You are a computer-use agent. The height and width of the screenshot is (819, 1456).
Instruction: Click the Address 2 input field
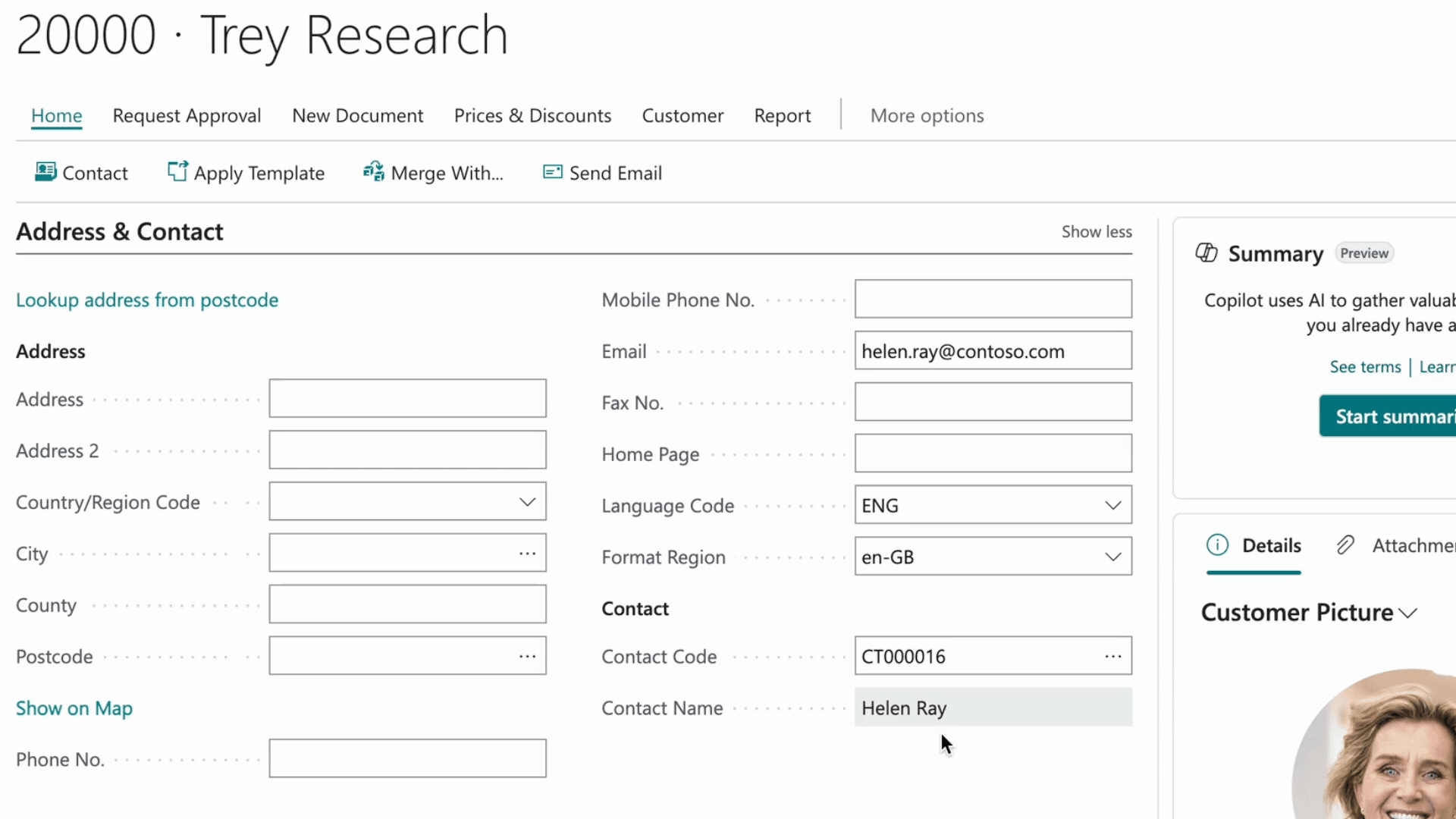(x=407, y=450)
